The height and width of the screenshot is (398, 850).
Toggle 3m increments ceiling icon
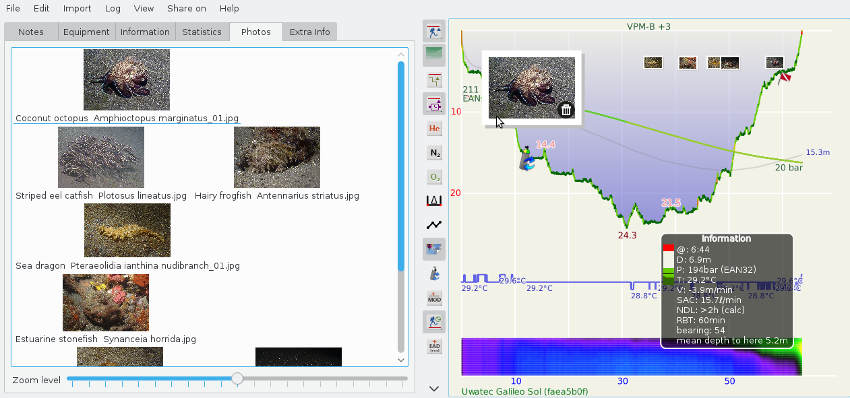click(434, 81)
